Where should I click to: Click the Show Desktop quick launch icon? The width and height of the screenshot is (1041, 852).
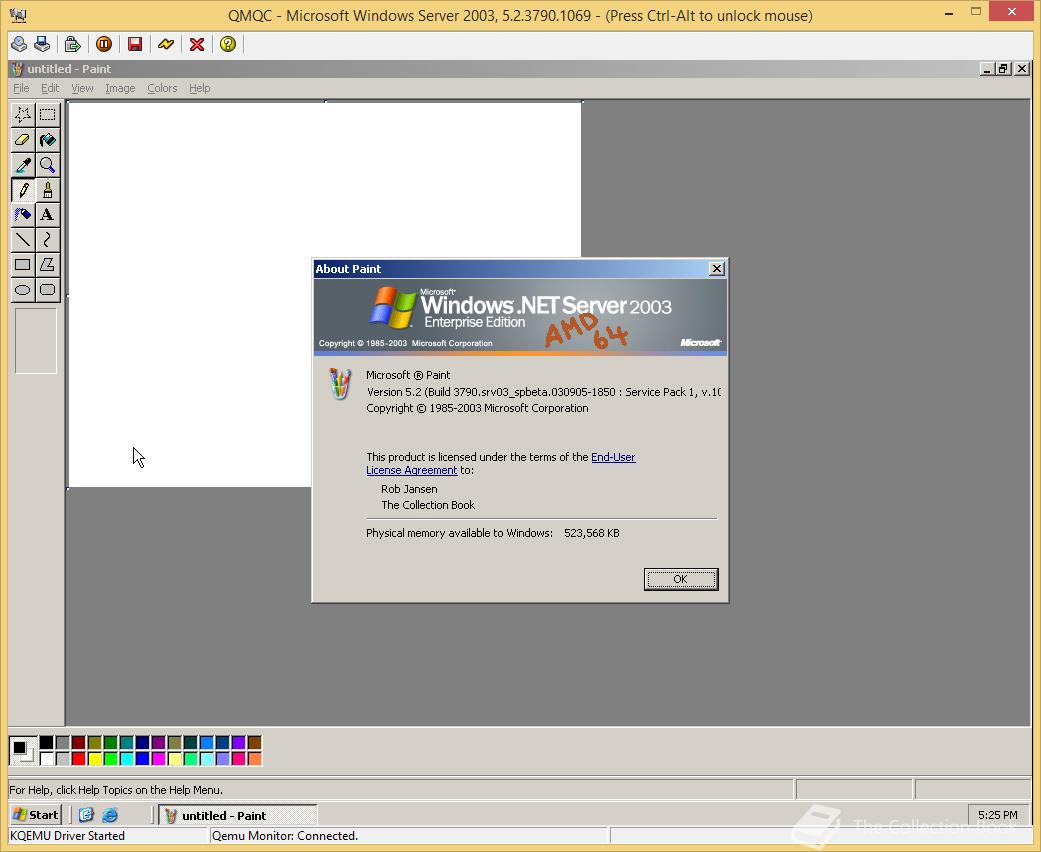tap(86, 815)
